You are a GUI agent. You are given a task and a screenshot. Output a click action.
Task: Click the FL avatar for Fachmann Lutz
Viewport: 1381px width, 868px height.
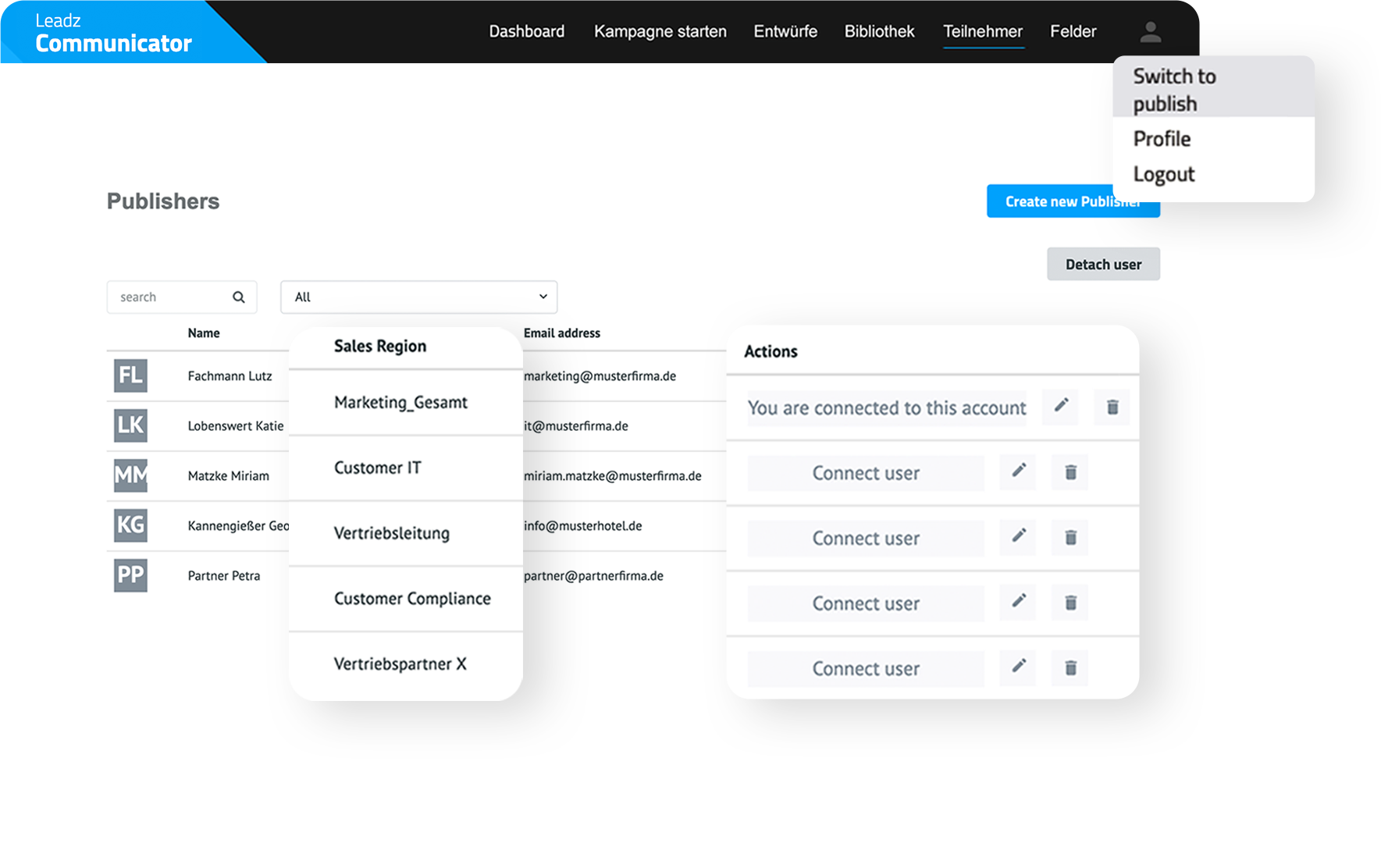(x=130, y=375)
